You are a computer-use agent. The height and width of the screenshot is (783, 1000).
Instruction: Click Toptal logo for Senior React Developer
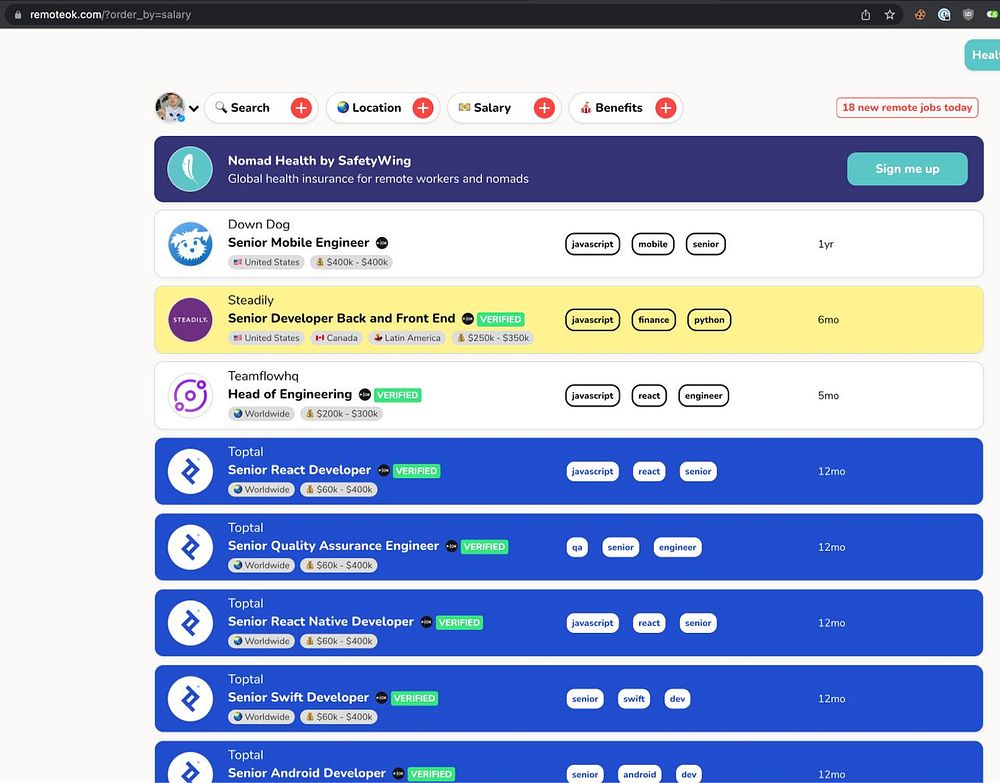click(190, 471)
